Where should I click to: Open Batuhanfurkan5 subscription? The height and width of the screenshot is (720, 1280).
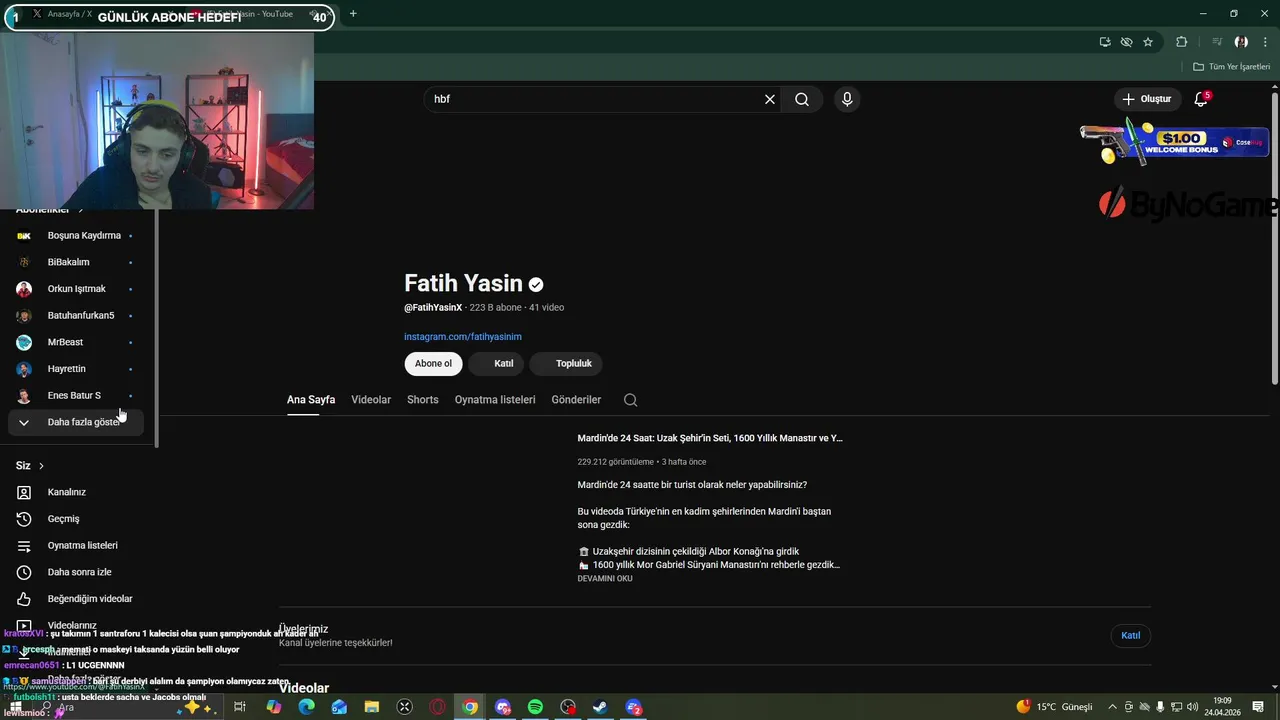click(78, 316)
